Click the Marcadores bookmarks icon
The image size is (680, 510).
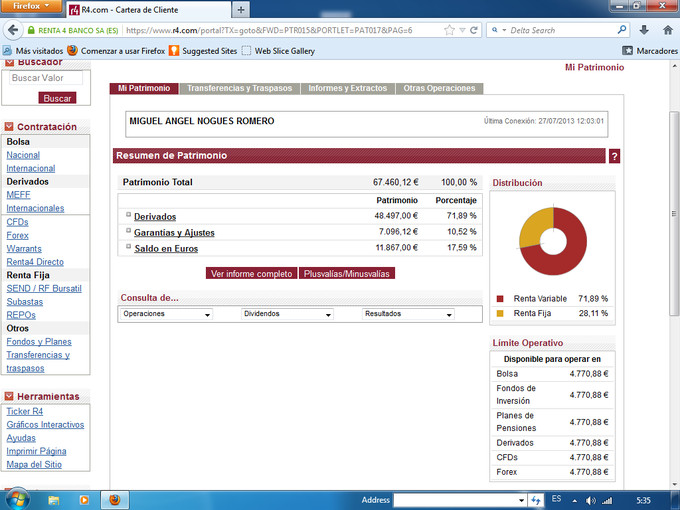[628, 50]
